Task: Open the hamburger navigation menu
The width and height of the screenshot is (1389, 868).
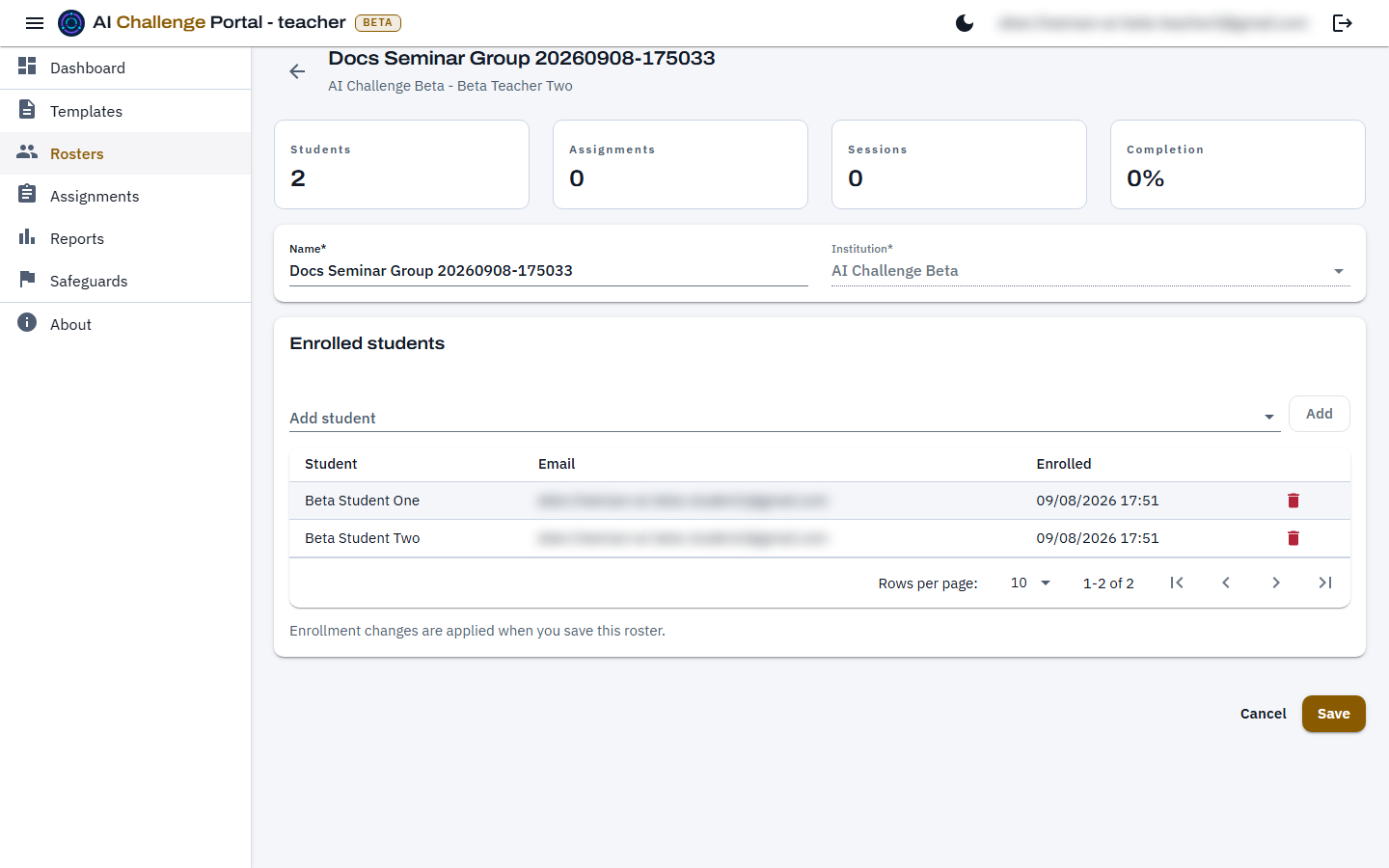Action: click(x=35, y=23)
